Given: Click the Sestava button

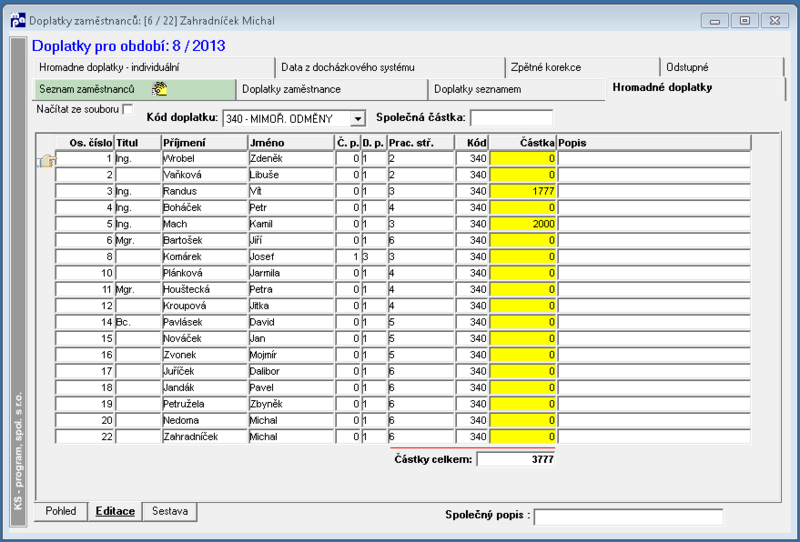Looking at the screenshot, I should click(170, 511).
